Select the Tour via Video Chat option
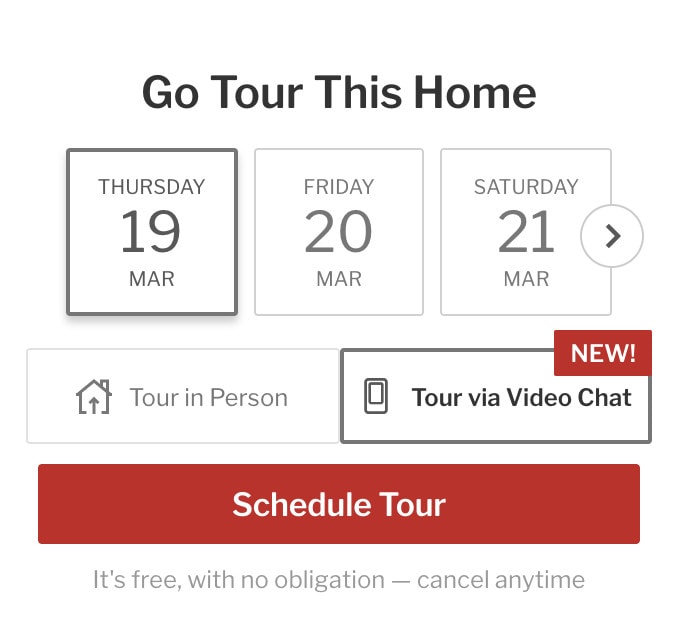This screenshot has width=684, height=642. click(x=496, y=397)
